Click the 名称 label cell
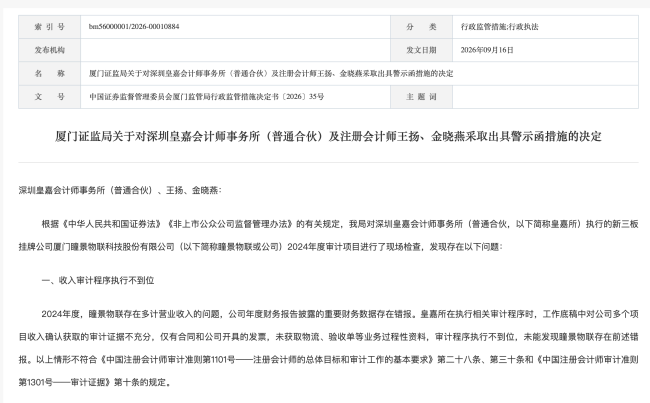650x403 pixels. pyautogui.click(x=49, y=73)
